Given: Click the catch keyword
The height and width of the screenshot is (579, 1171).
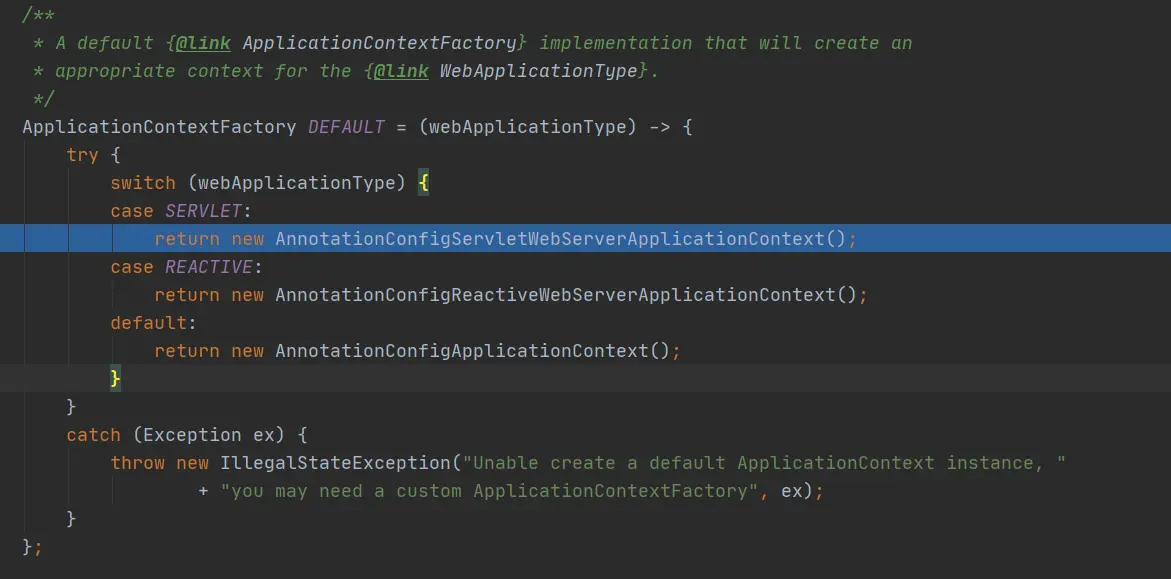Looking at the screenshot, I should pyautogui.click(x=93, y=435).
